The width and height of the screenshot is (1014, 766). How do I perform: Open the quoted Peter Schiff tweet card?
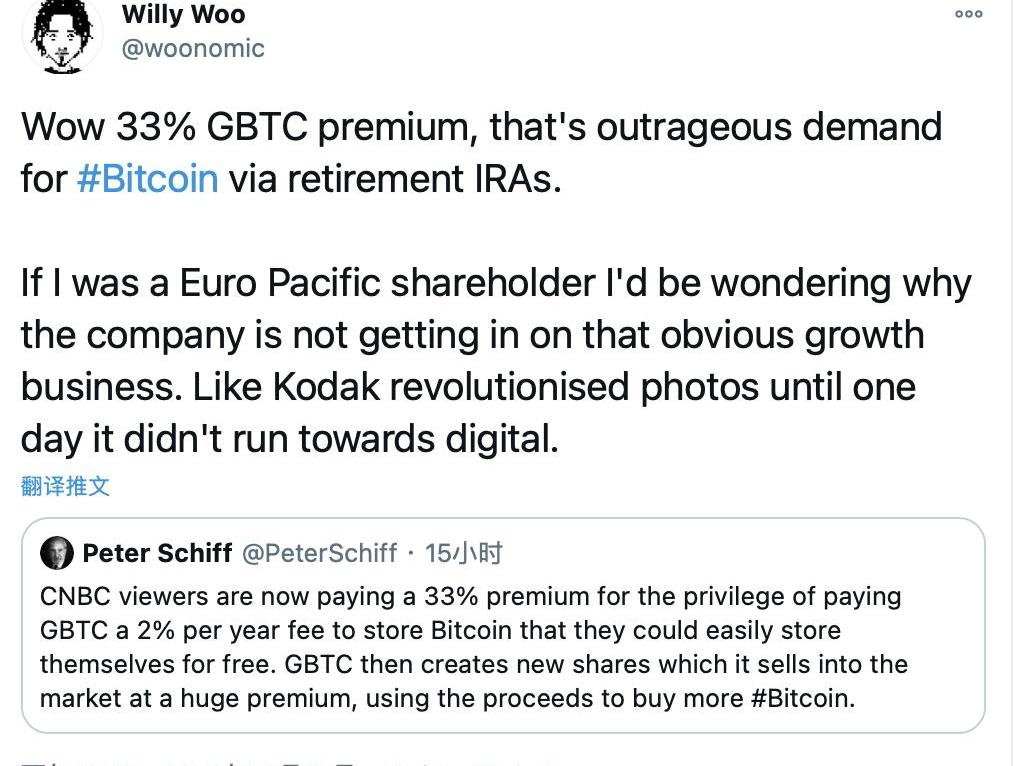(x=503, y=640)
